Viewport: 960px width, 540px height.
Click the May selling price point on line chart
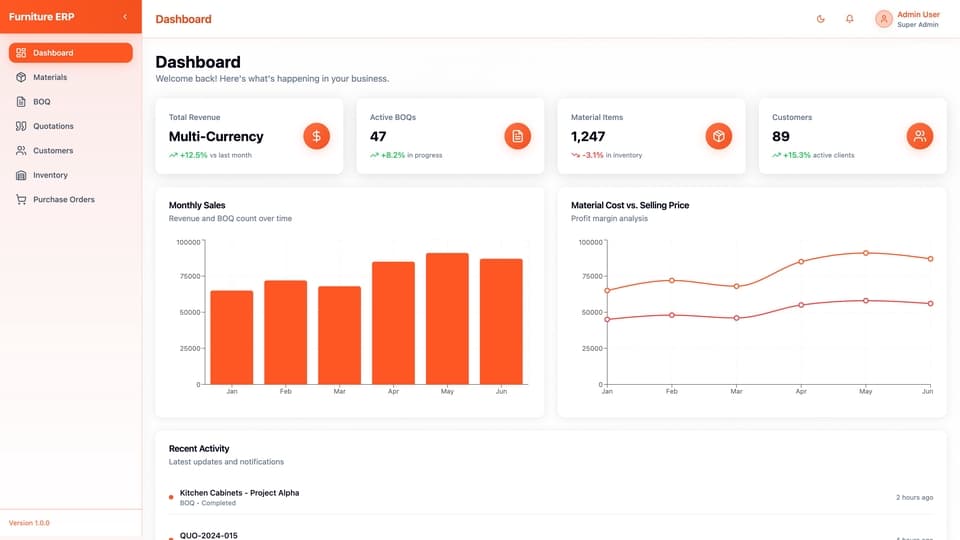[x=866, y=253]
